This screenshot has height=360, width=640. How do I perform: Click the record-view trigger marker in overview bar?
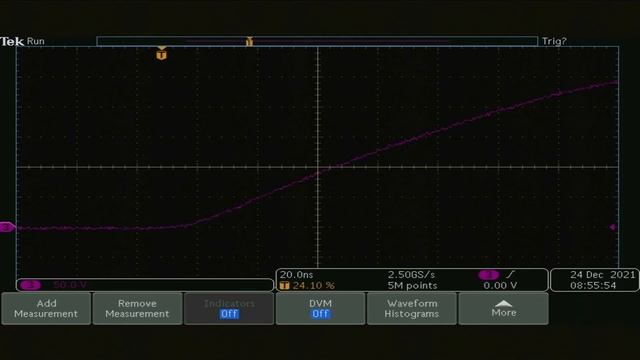249,41
